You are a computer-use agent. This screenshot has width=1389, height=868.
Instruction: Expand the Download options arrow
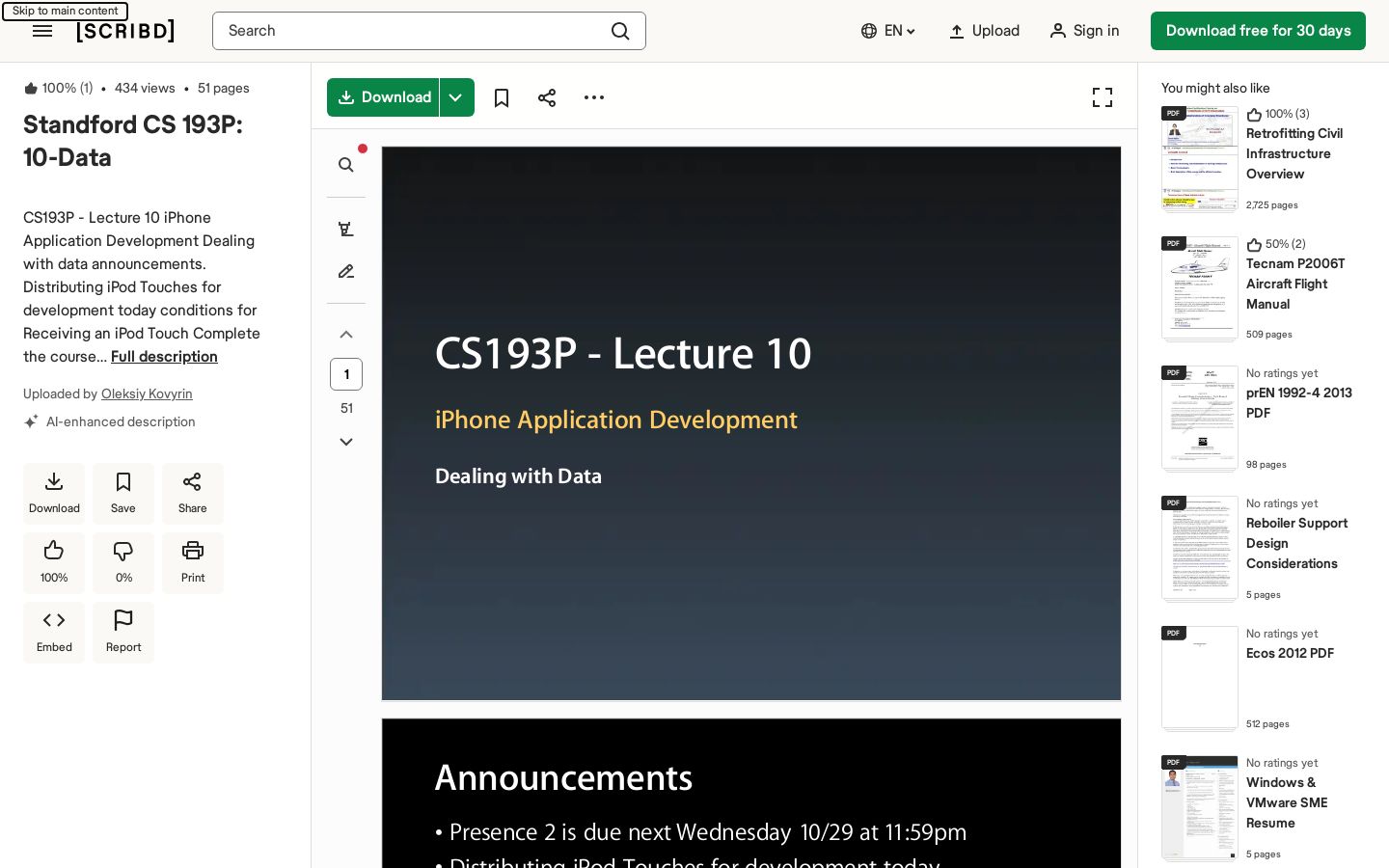tap(456, 97)
